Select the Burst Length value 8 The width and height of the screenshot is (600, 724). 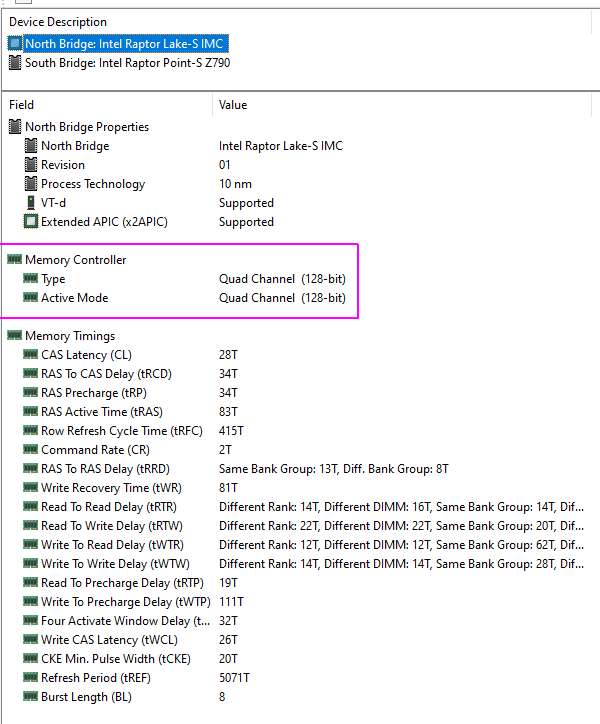pyautogui.click(x=222, y=697)
